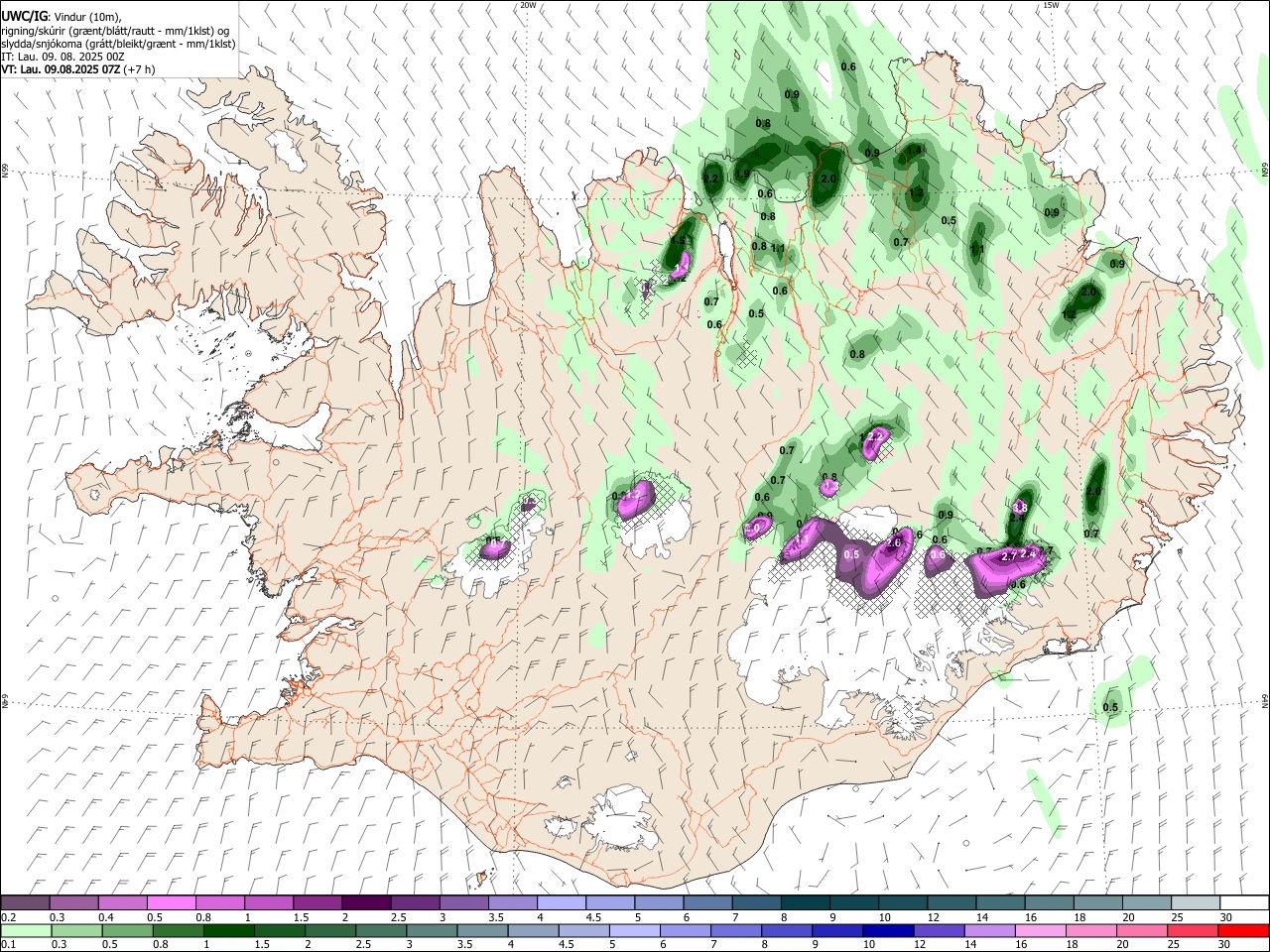The height and width of the screenshot is (952, 1270).
Task: Click the bright red swatch after 30 in lower scale
Action: [x=1242, y=930]
